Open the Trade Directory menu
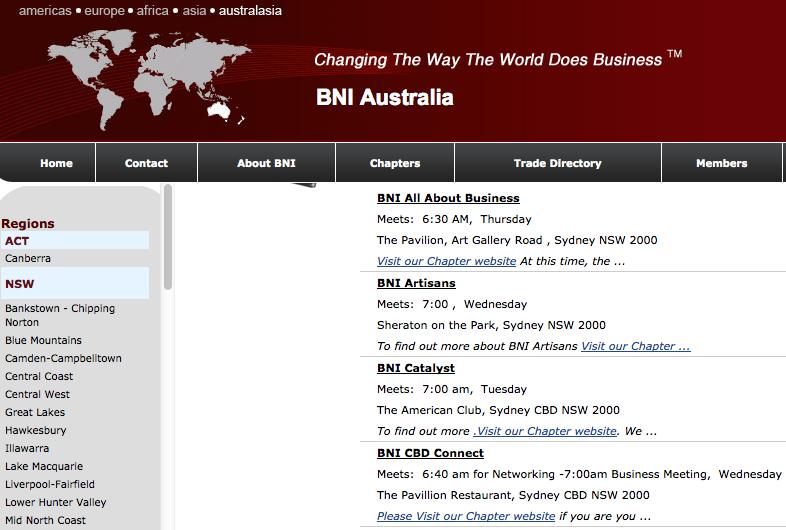This screenshot has width=786, height=530. pyautogui.click(x=557, y=163)
